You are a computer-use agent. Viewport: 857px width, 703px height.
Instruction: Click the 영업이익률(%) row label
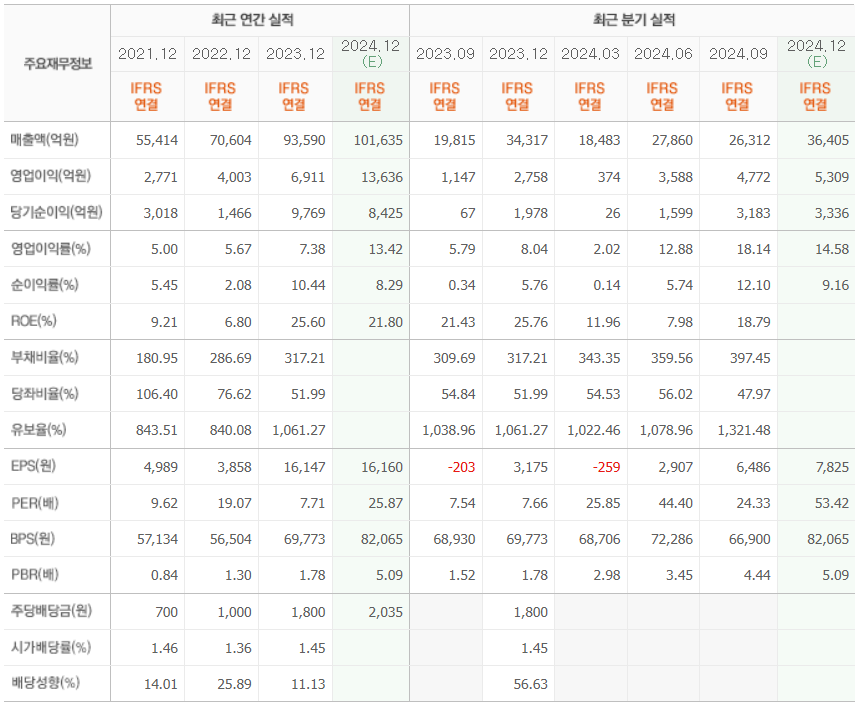click(x=50, y=249)
